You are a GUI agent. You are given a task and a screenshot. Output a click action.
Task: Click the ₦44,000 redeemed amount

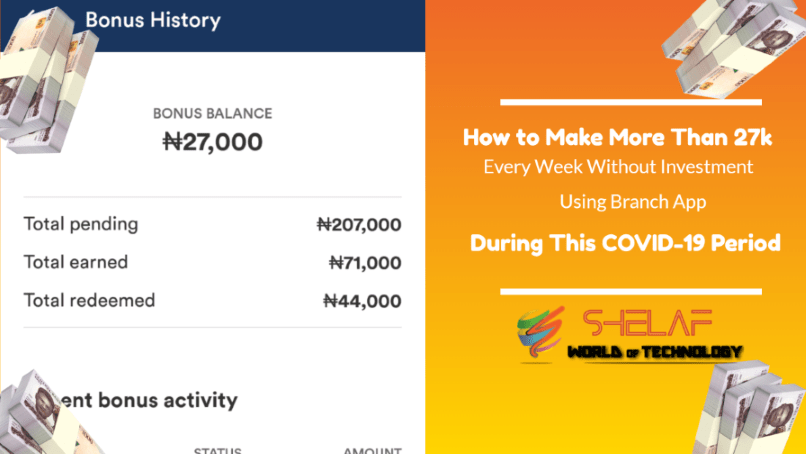point(361,301)
